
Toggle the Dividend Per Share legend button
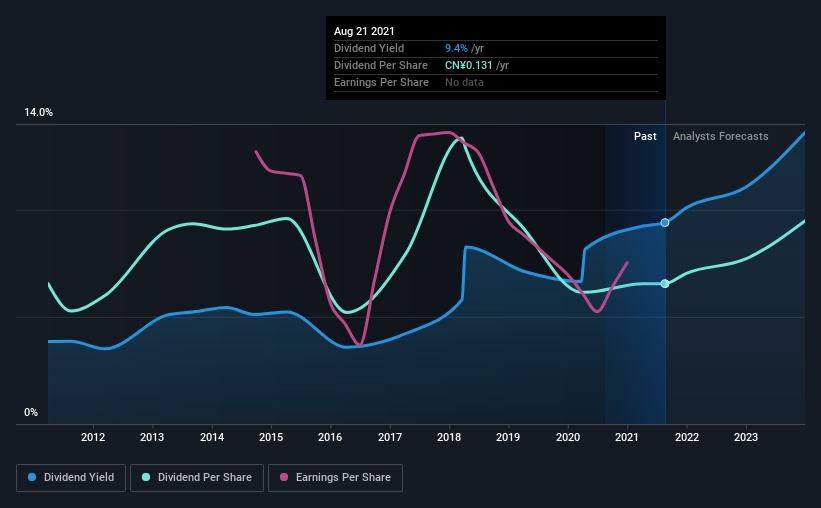click(197, 478)
